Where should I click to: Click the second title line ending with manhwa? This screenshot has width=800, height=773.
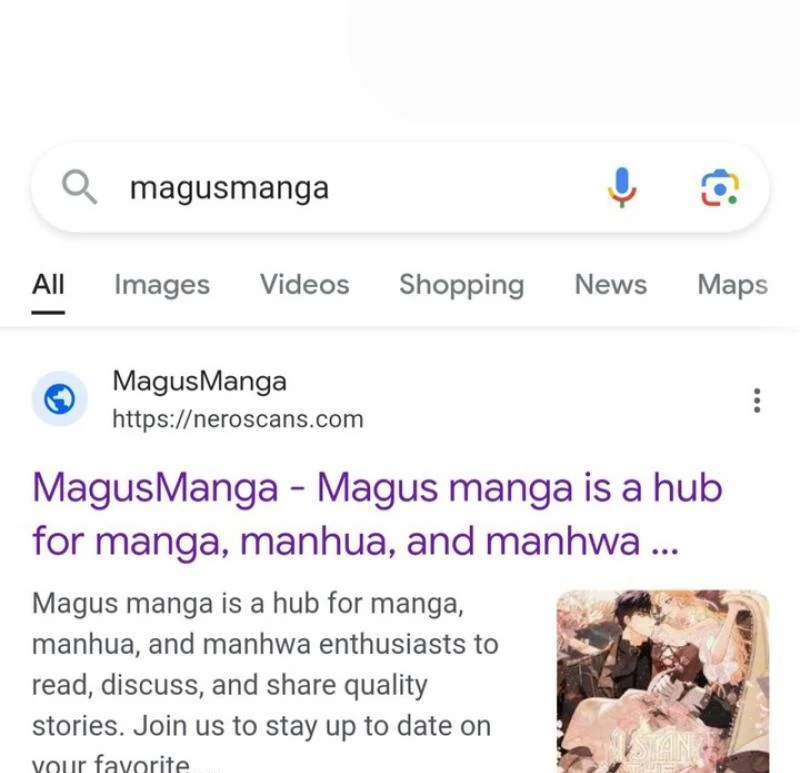pyautogui.click(x=356, y=541)
